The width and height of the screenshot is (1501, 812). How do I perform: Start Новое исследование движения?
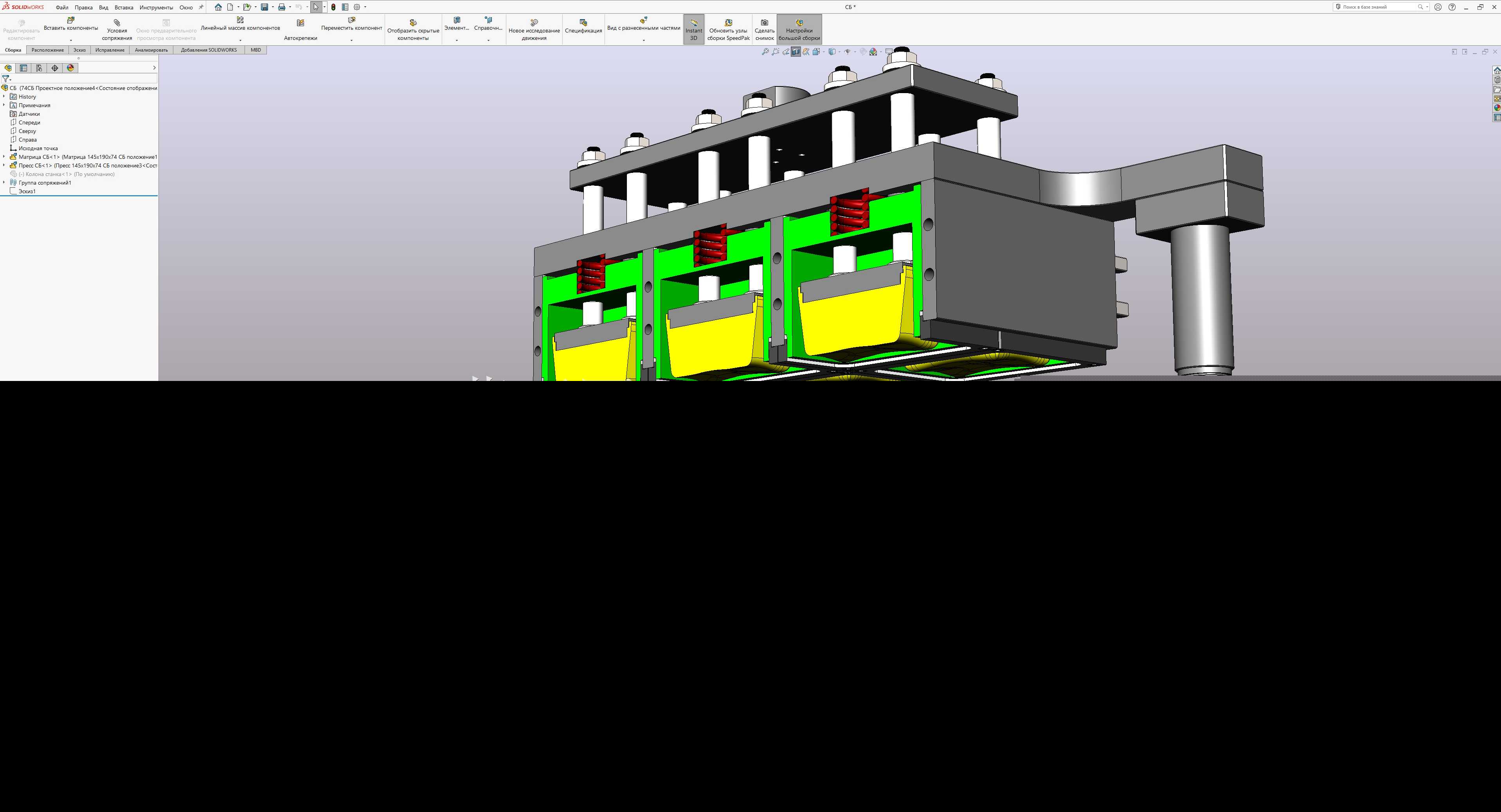[534, 29]
